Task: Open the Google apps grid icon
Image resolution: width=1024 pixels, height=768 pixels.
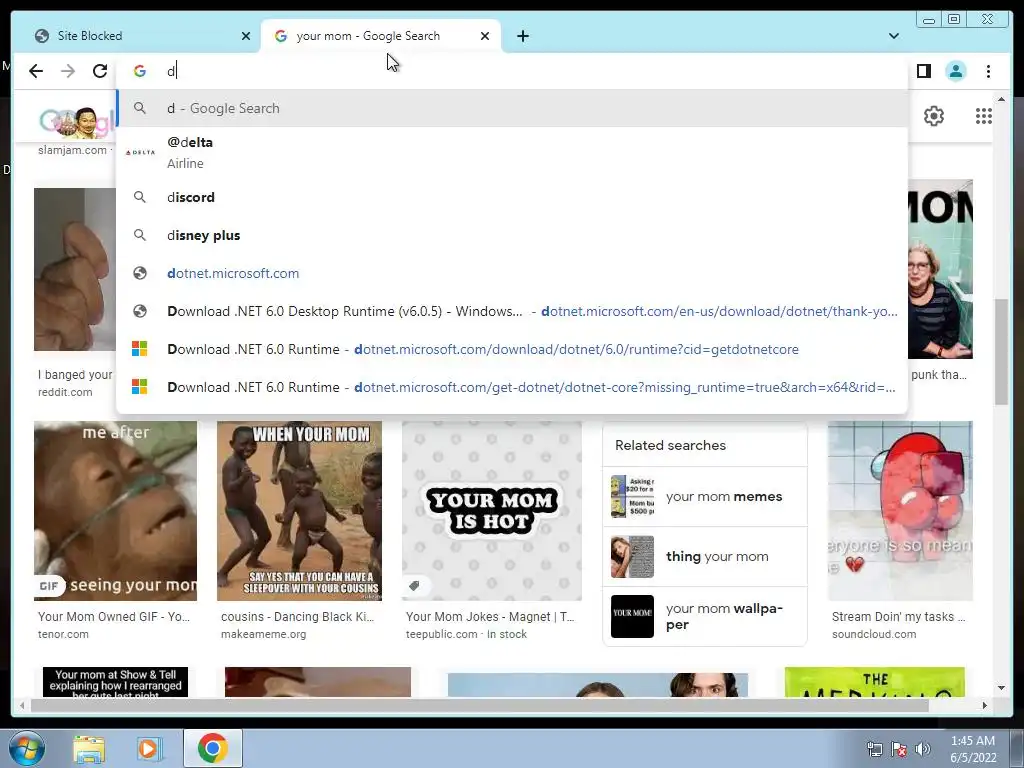Action: [x=984, y=116]
